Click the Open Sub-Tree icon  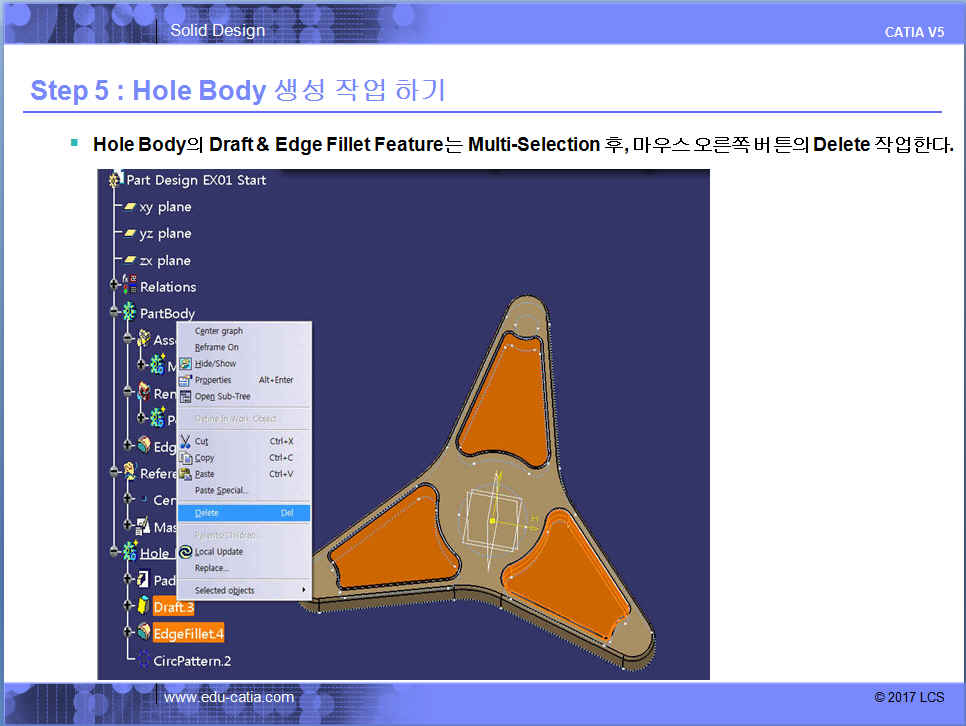coord(185,396)
